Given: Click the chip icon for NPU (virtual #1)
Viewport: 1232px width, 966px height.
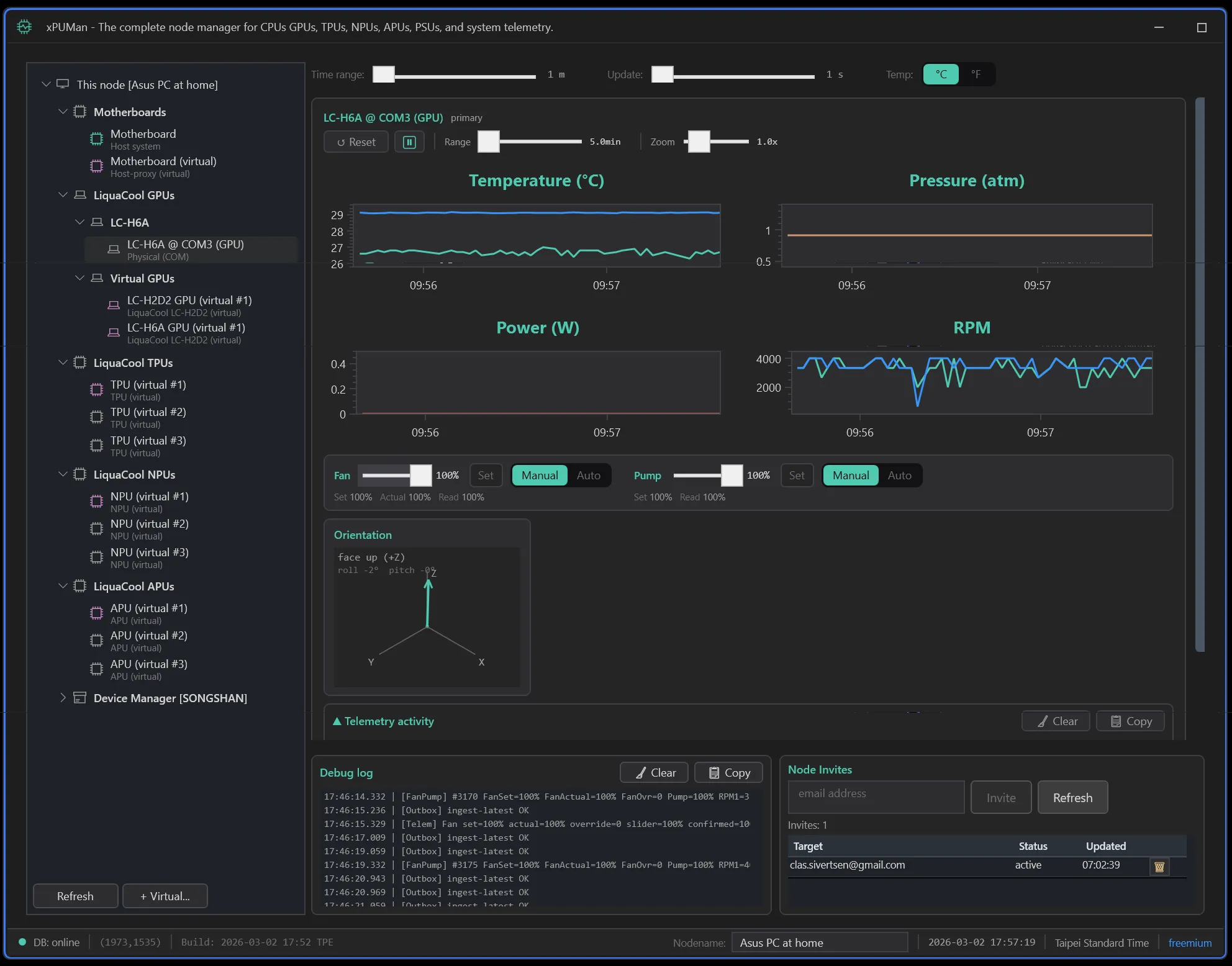Looking at the screenshot, I should pos(97,501).
